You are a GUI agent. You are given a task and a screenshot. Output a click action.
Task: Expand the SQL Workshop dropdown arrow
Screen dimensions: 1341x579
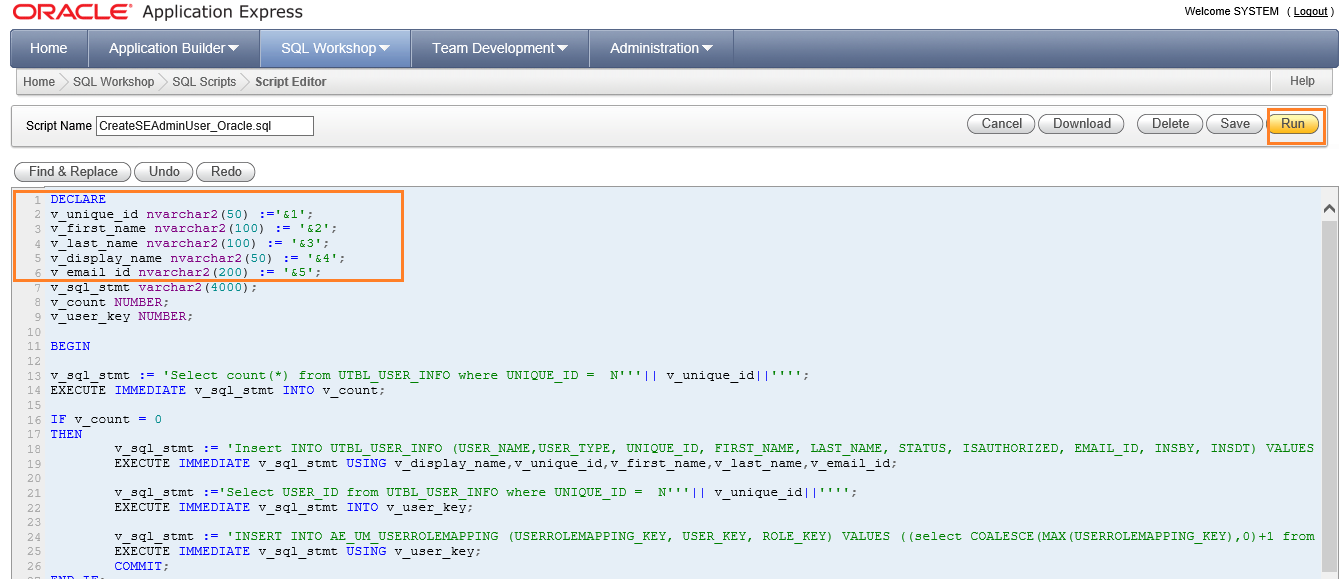pyautogui.click(x=384, y=48)
